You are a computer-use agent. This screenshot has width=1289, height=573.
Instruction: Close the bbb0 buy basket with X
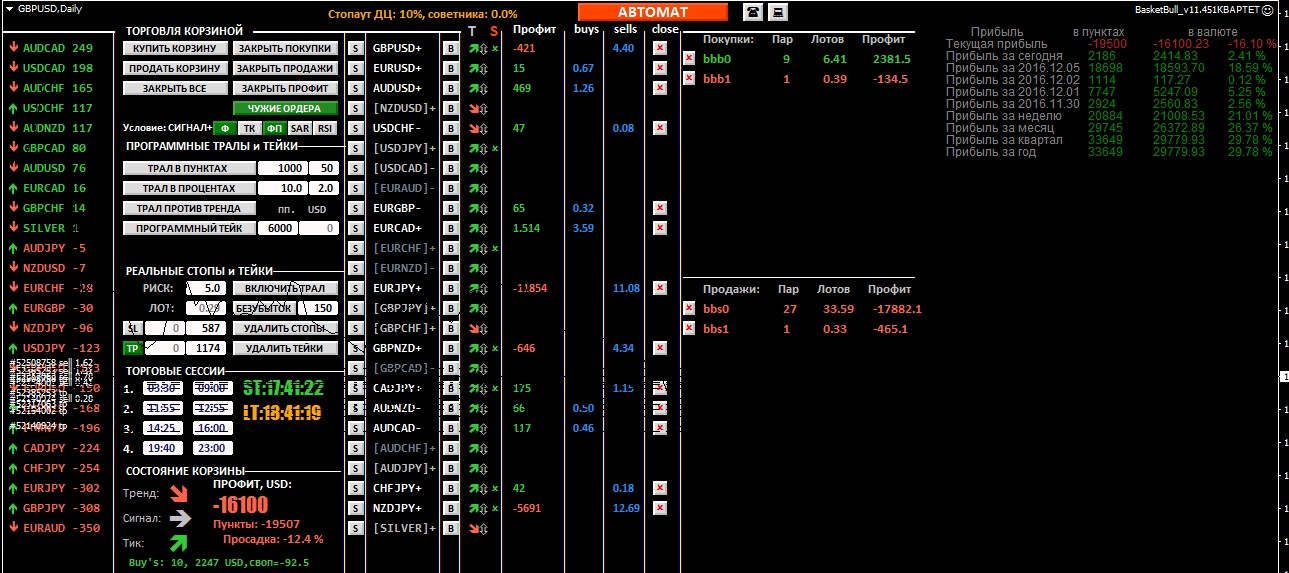coord(689,59)
